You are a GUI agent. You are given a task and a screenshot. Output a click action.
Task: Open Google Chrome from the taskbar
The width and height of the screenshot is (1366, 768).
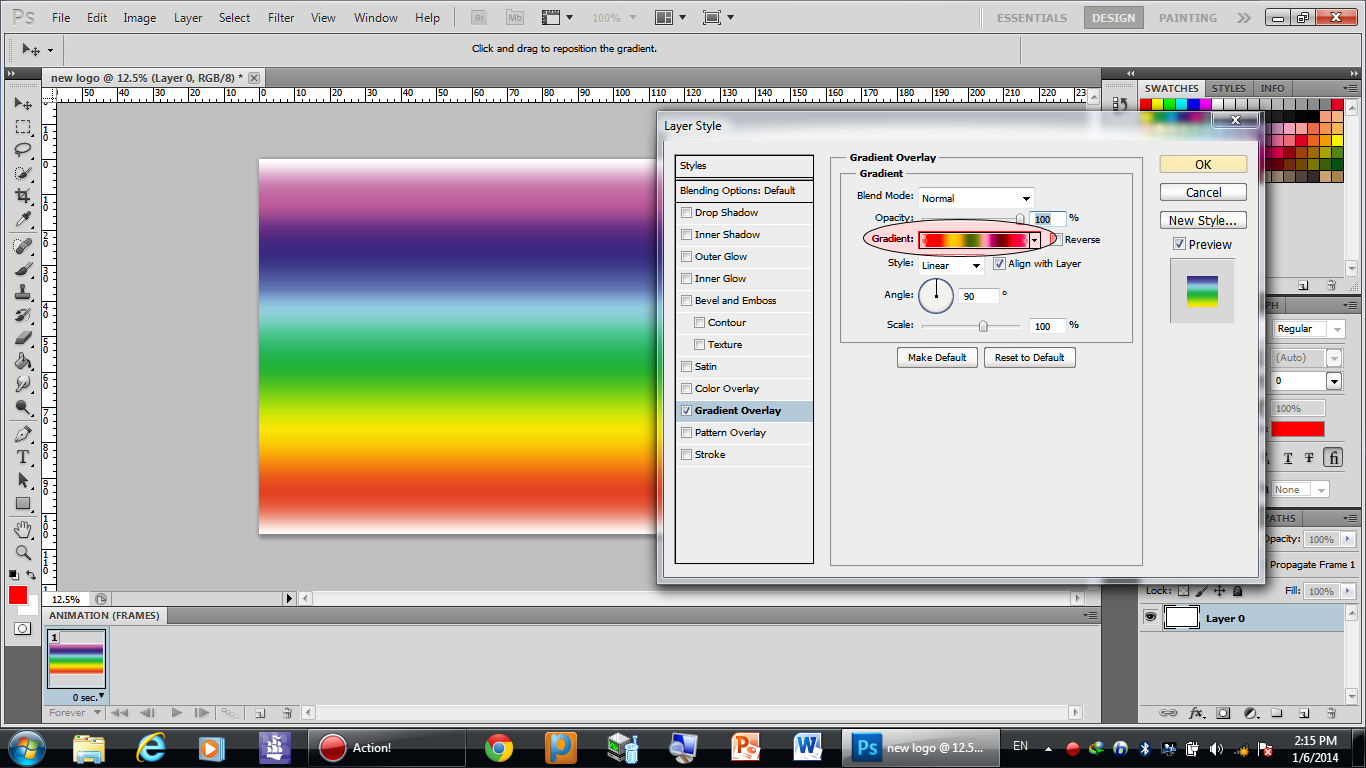(x=499, y=747)
